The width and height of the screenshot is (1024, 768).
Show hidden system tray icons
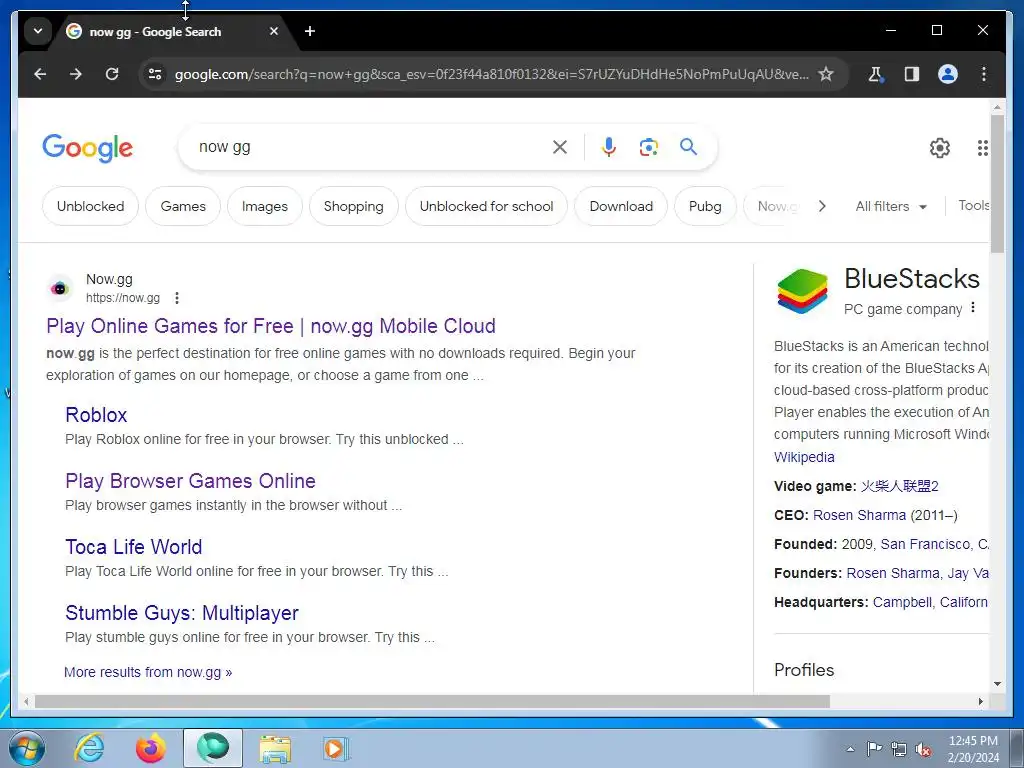850,748
